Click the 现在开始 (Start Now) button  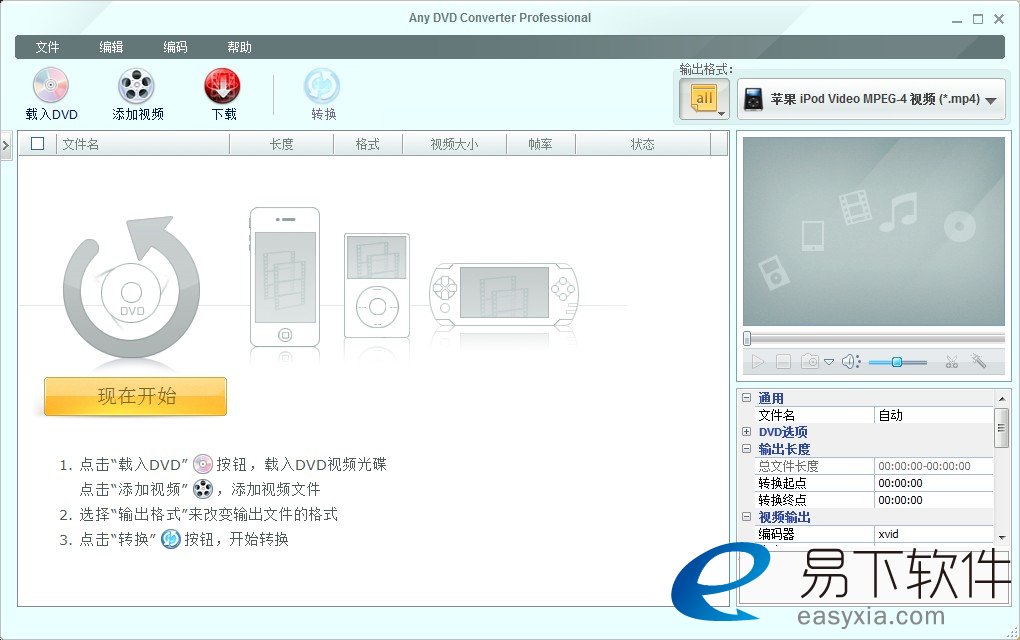pyautogui.click(x=136, y=396)
